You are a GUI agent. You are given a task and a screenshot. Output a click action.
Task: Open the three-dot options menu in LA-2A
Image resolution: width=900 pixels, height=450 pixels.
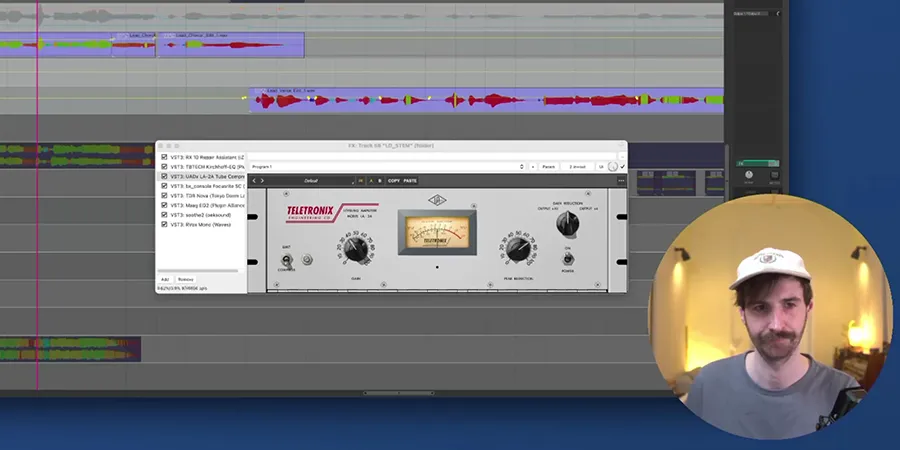621,181
